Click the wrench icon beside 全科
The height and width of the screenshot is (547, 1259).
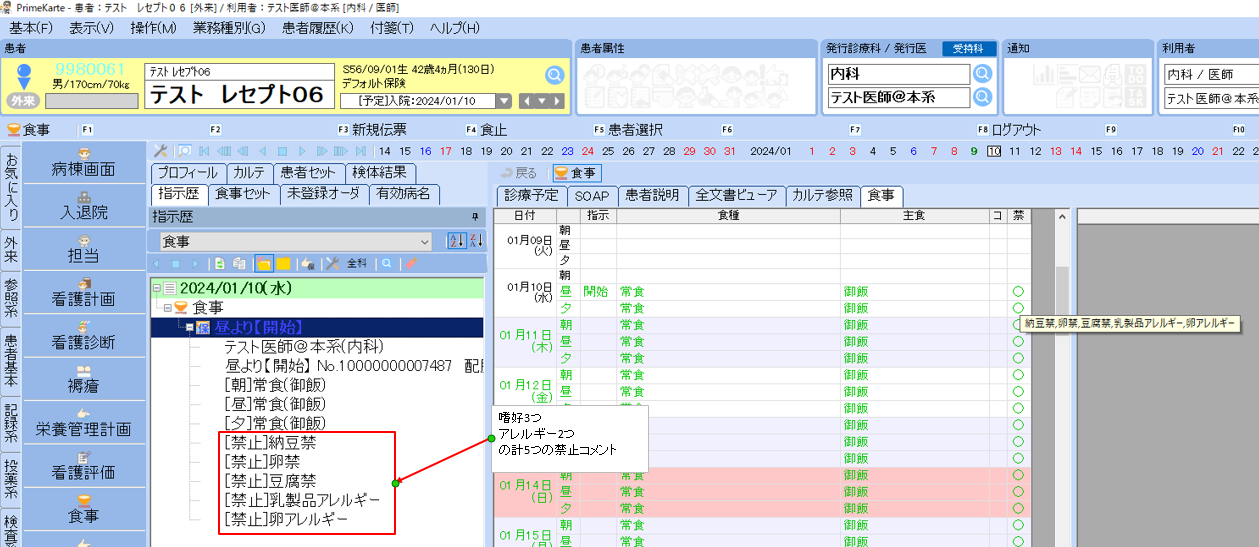(333, 264)
